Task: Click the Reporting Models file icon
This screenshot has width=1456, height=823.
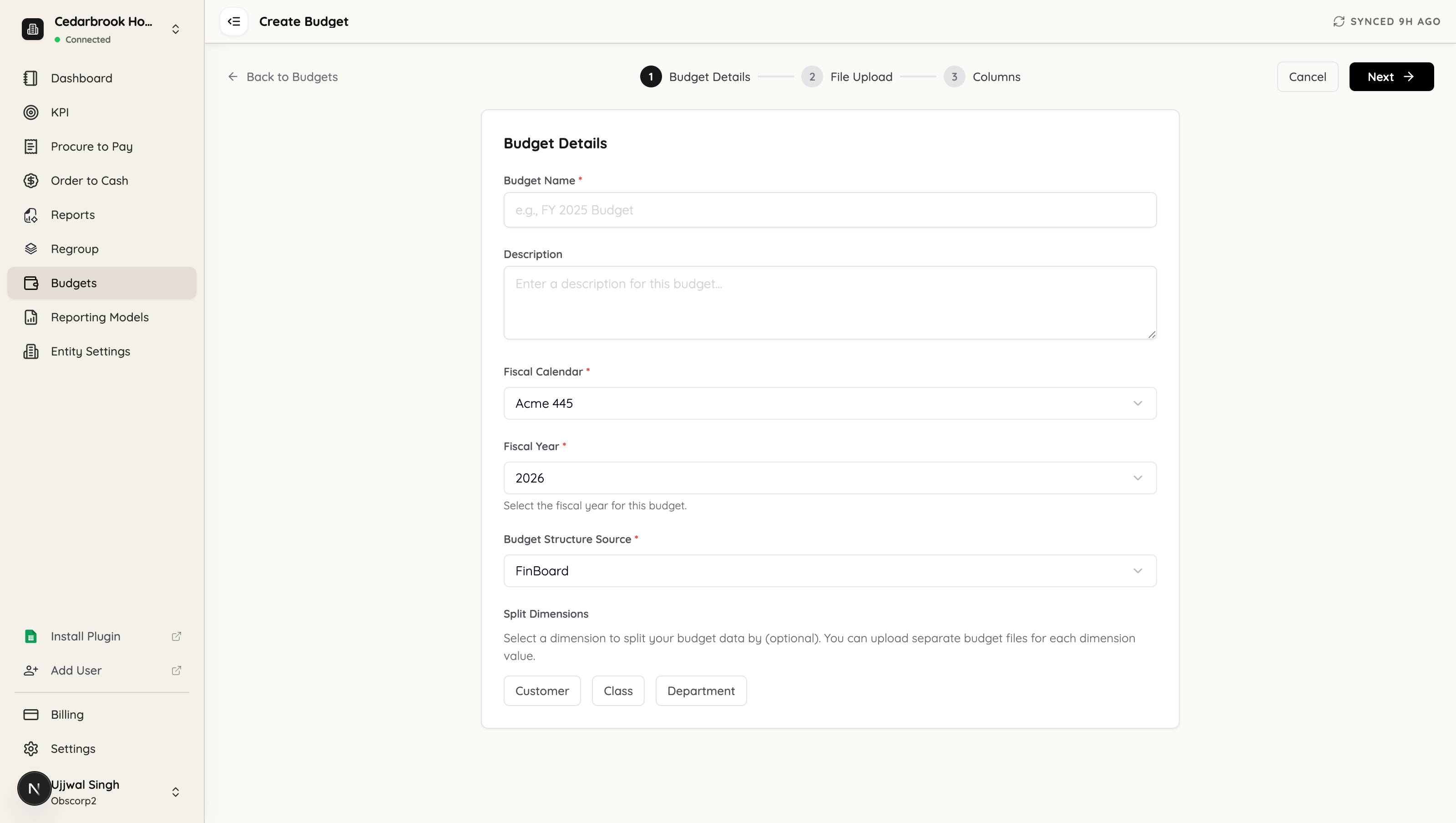Action: (30, 317)
